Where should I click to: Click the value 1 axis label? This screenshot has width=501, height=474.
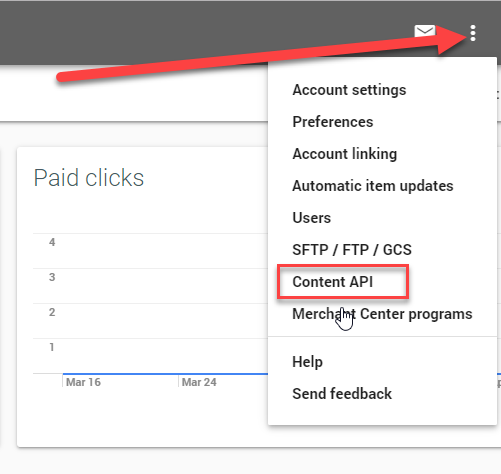tap(52, 347)
